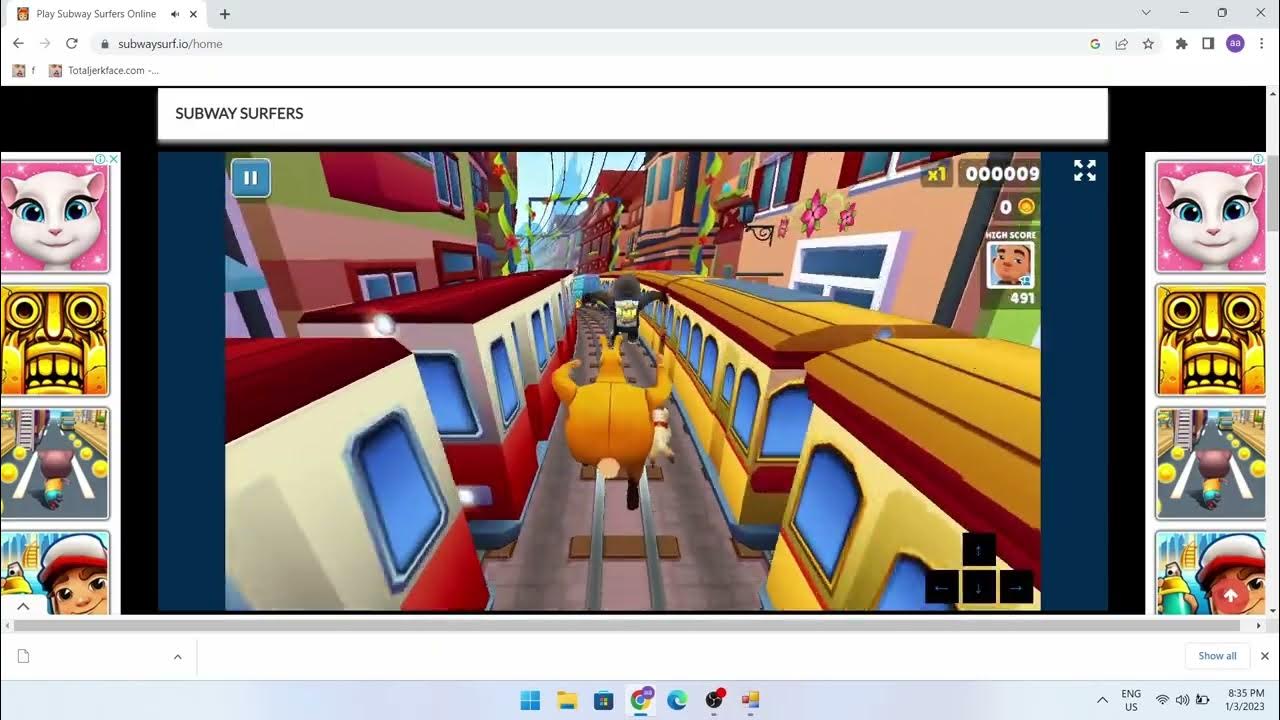The height and width of the screenshot is (720, 1280).
Task: View site information lock icon
Action: click(104, 44)
